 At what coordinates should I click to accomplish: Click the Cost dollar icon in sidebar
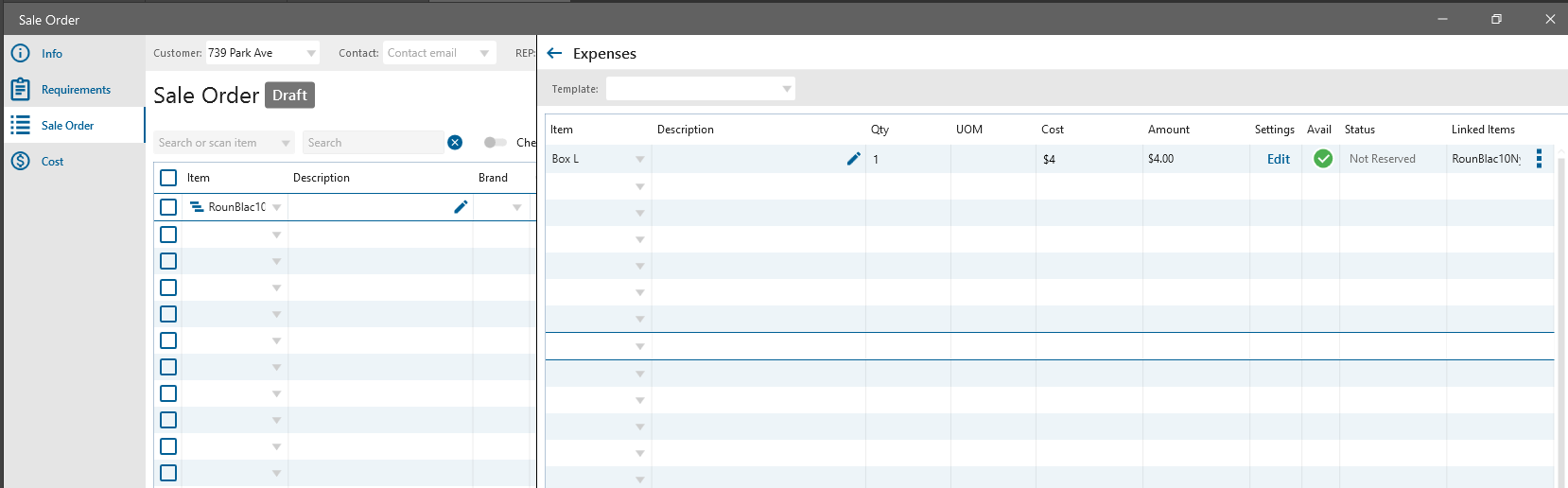tap(20, 162)
